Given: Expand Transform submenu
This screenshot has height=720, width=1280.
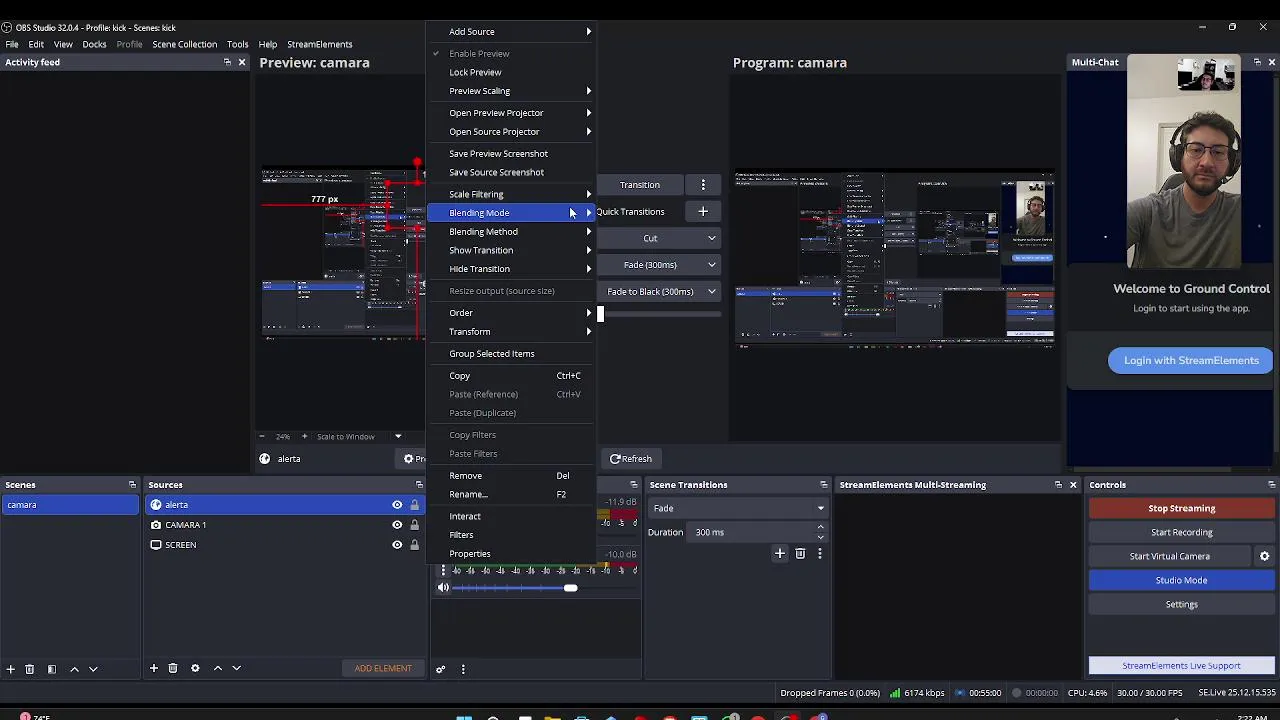Looking at the screenshot, I should [511, 332].
